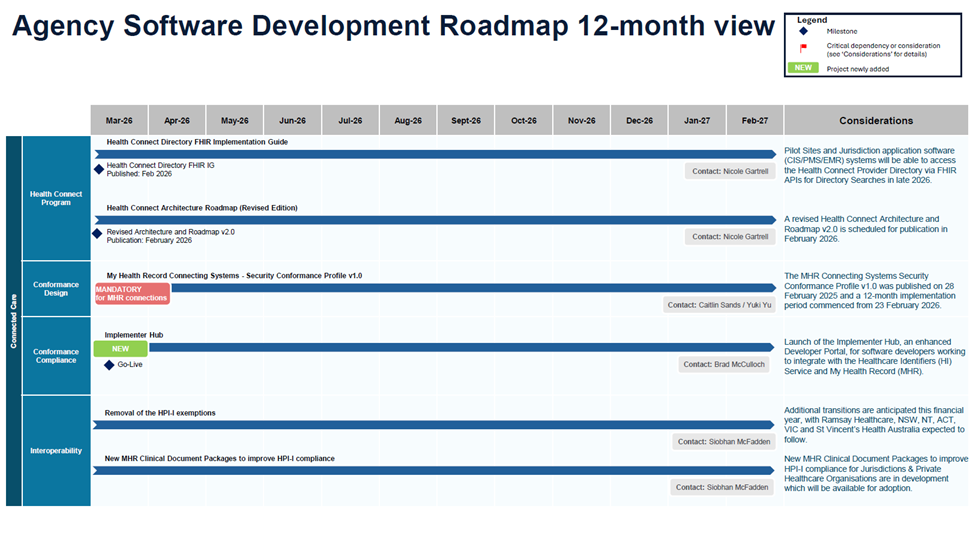Screen dimensions: 976x548
Task: Click the Legend heading
Action: click(812, 20)
